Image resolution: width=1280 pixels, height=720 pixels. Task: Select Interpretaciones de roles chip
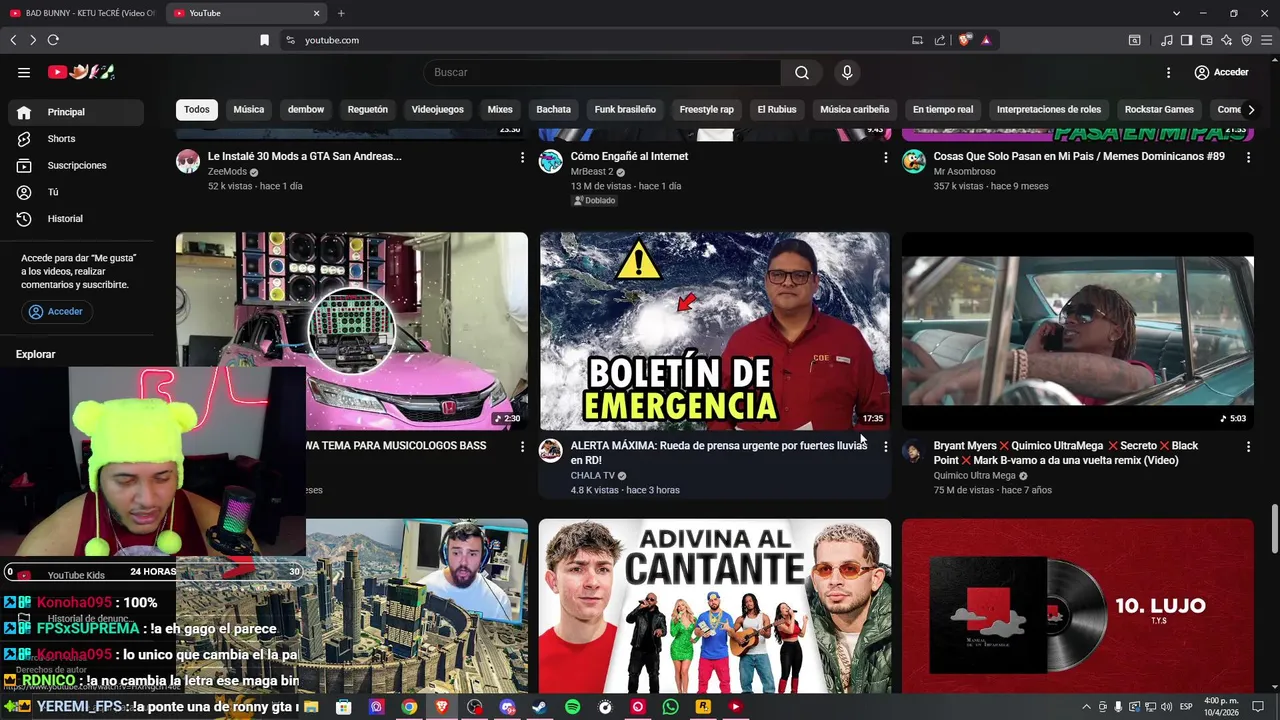1049,109
